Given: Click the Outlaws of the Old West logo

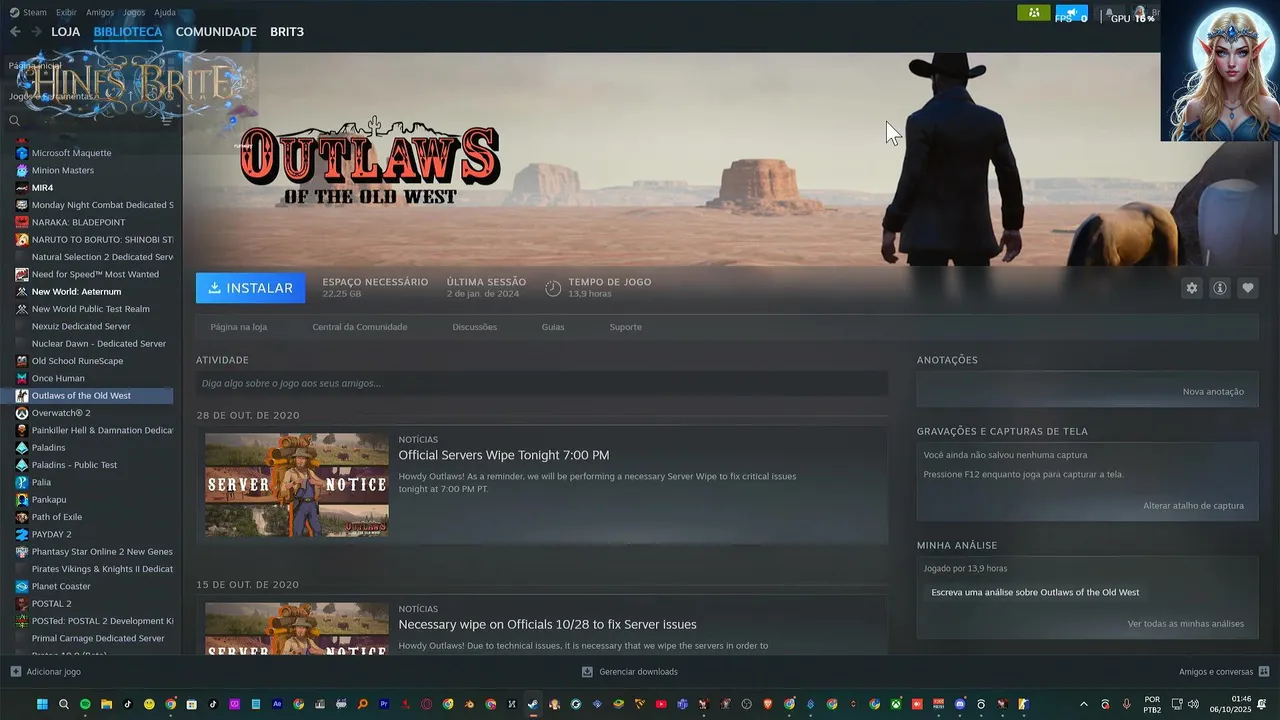Looking at the screenshot, I should click(x=369, y=160).
